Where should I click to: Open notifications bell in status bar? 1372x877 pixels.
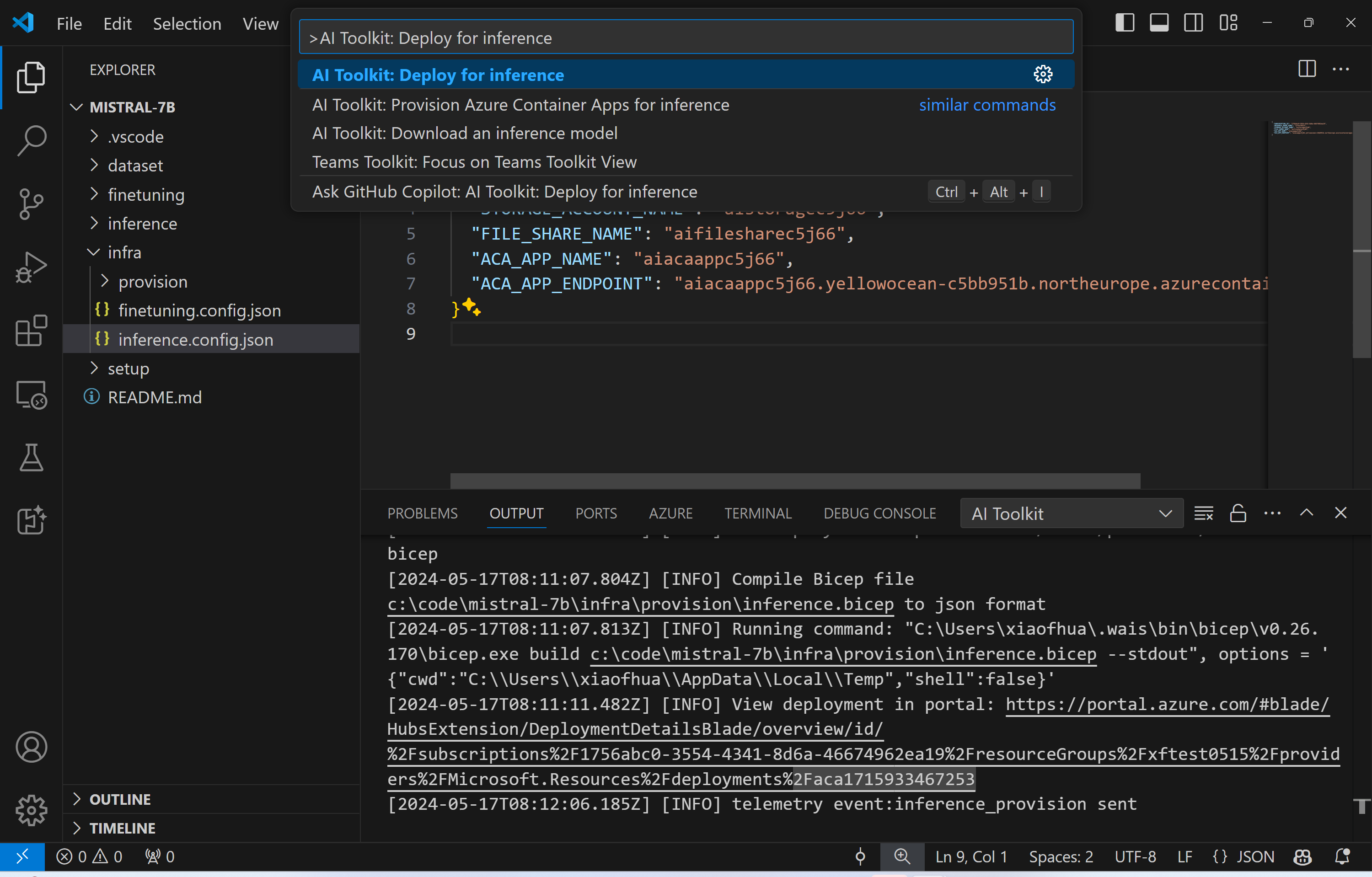tap(1343, 856)
